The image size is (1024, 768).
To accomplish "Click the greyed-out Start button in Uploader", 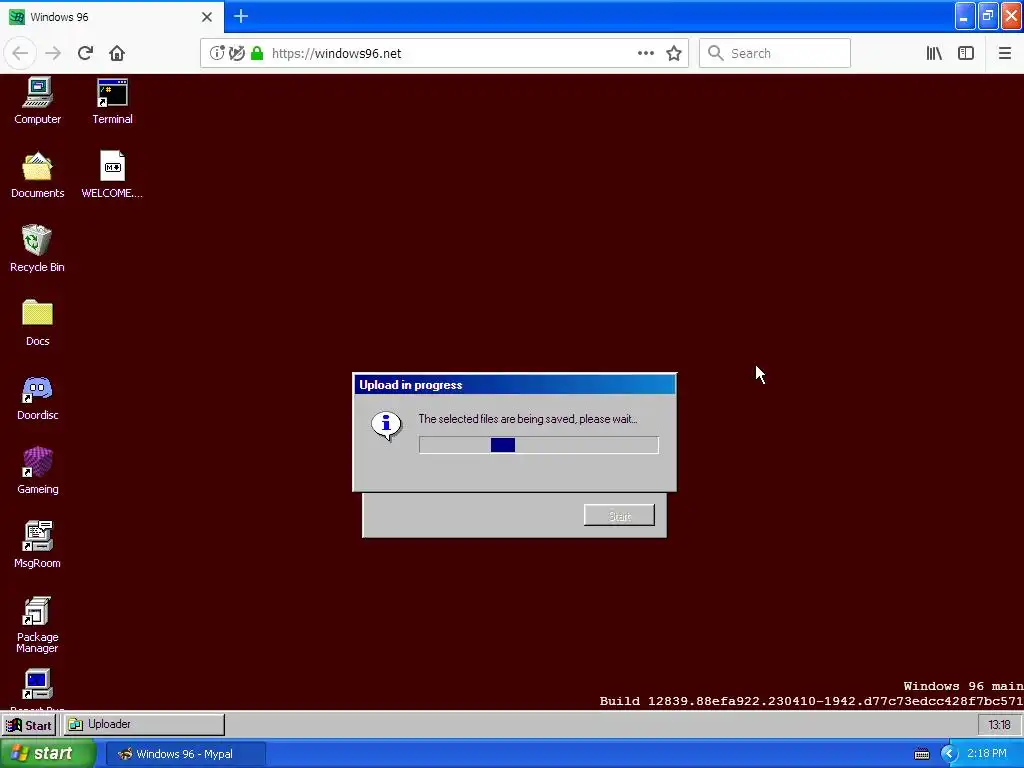I will [x=619, y=515].
